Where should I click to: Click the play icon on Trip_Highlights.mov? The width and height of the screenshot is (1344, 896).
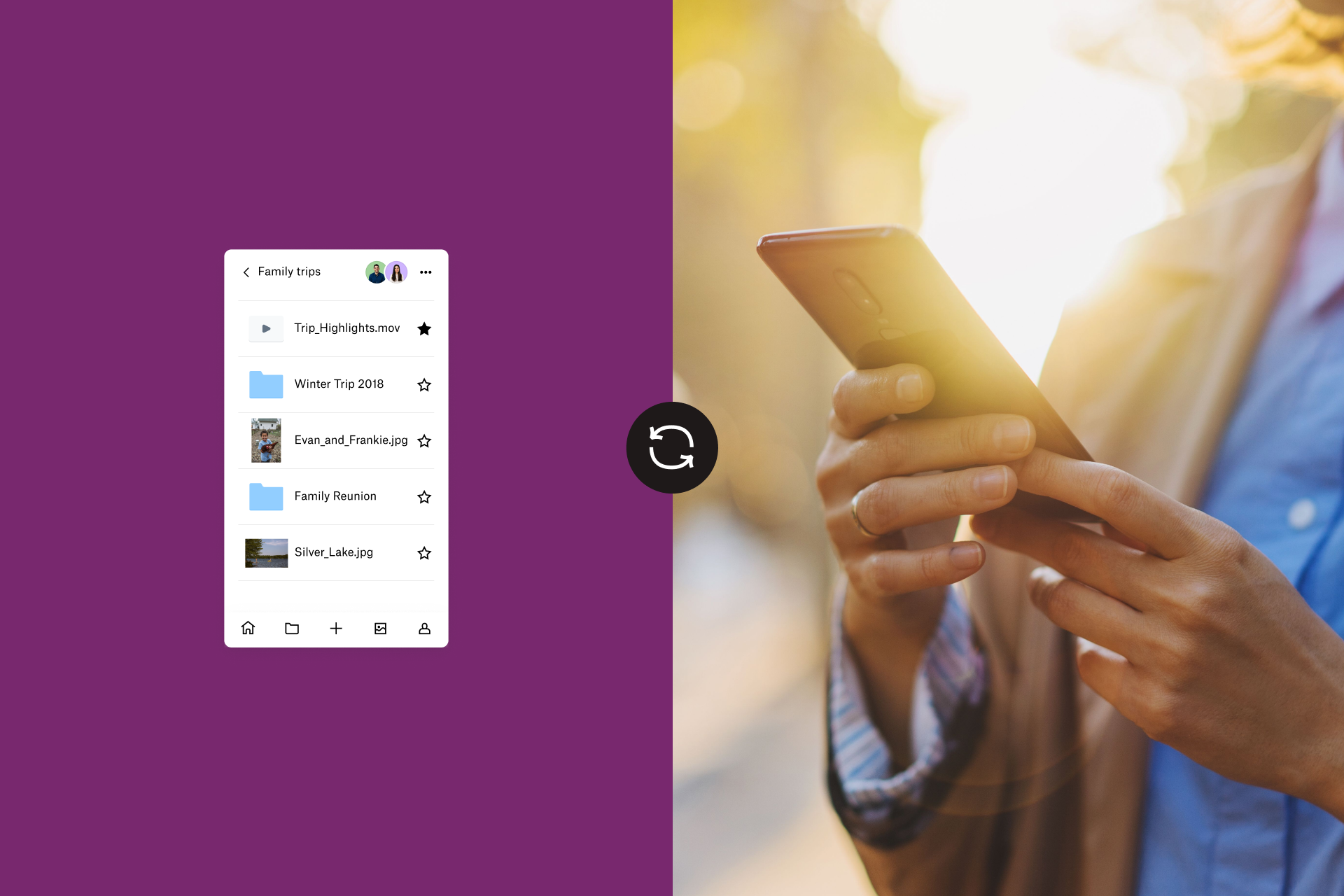point(265,329)
